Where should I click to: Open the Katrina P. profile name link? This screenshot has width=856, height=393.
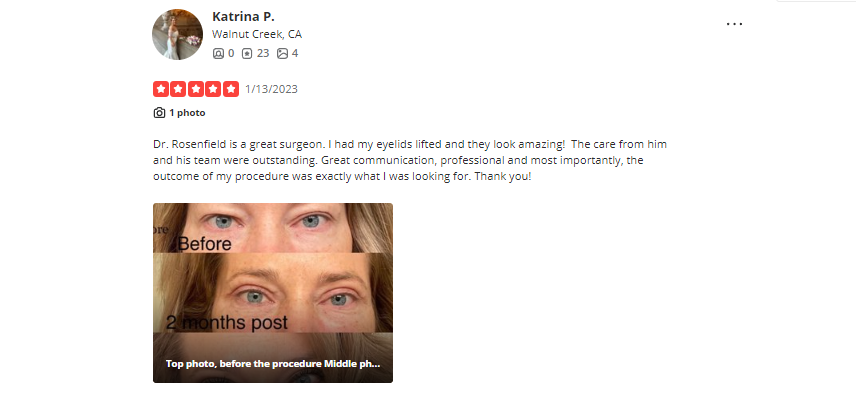[243, 16]
